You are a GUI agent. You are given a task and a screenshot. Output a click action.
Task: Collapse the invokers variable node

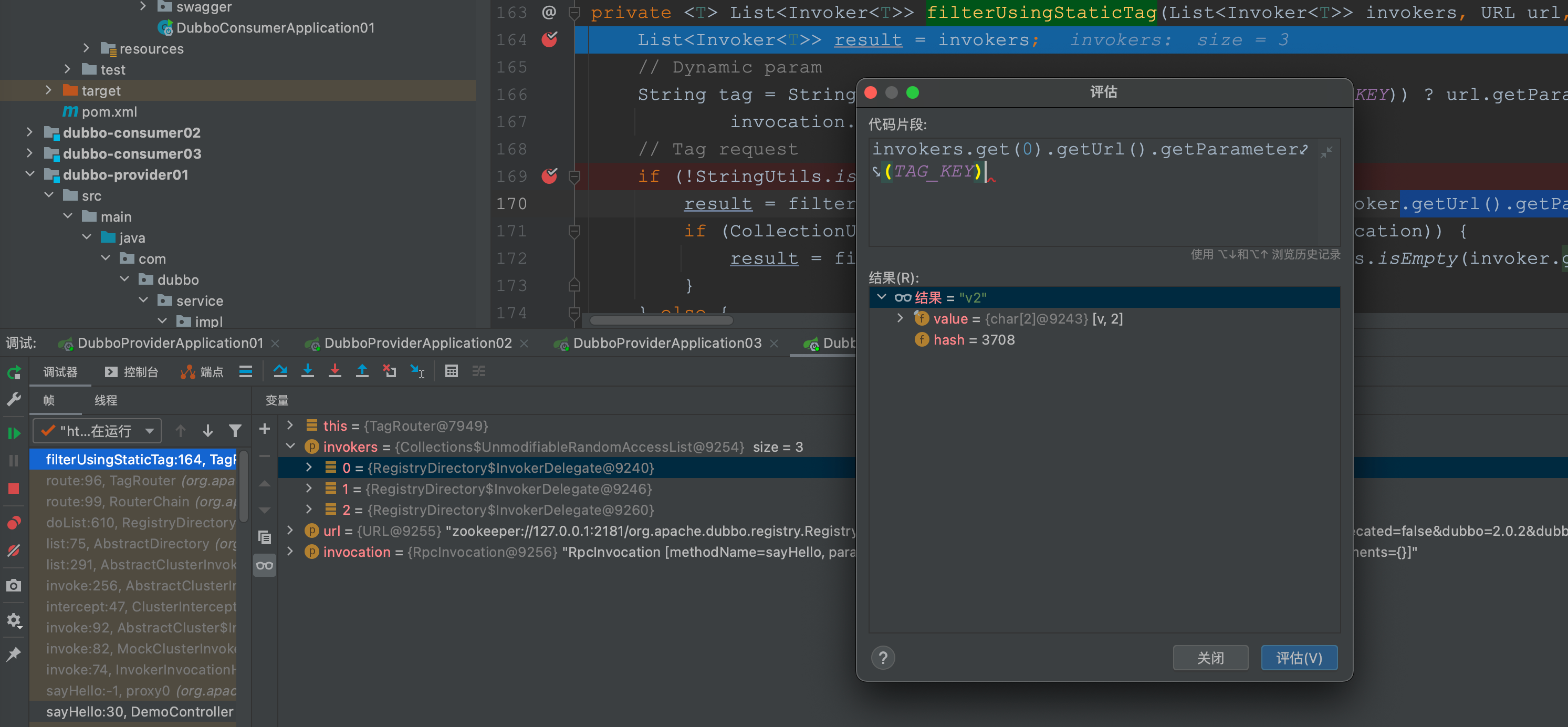290,446
